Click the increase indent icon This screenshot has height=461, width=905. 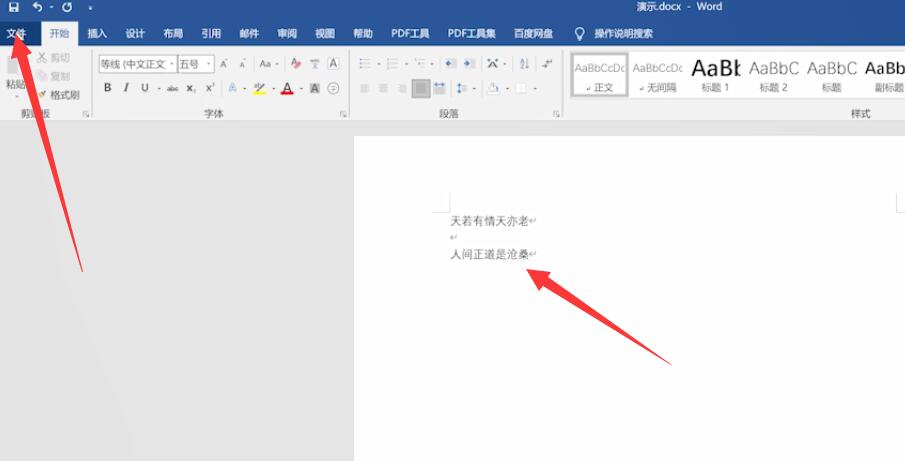[x=470, y=63]
